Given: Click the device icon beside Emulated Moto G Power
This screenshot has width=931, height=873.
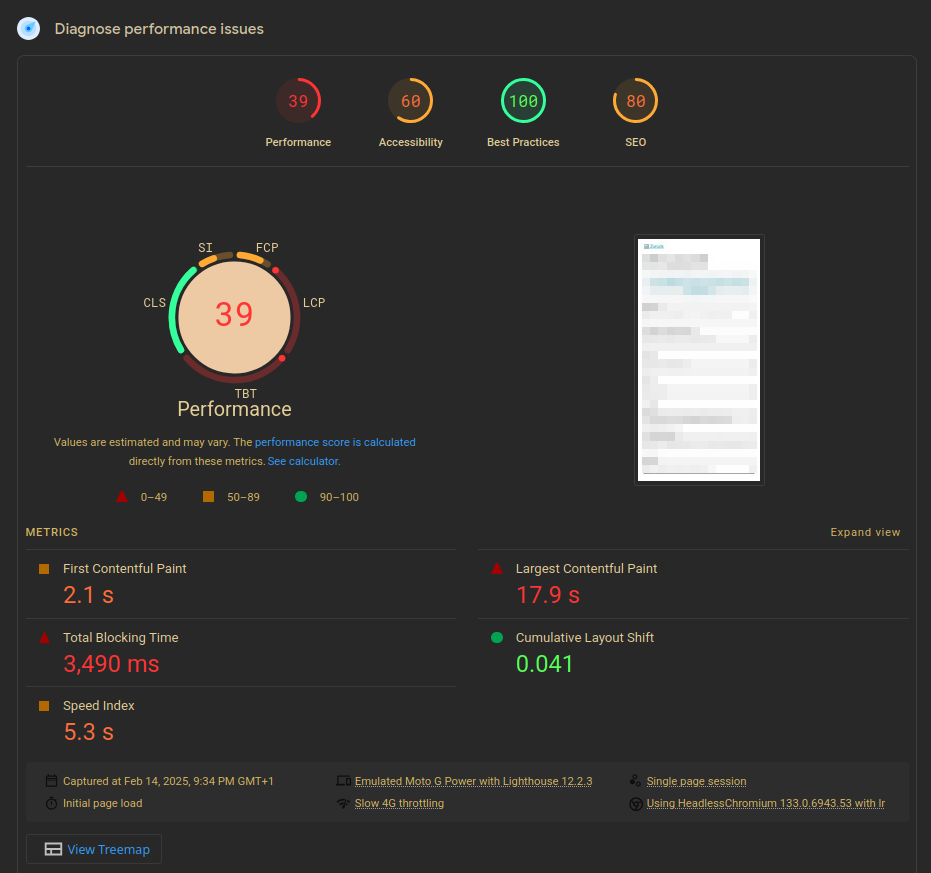Looking at the screenshot, I should [343, 781].
